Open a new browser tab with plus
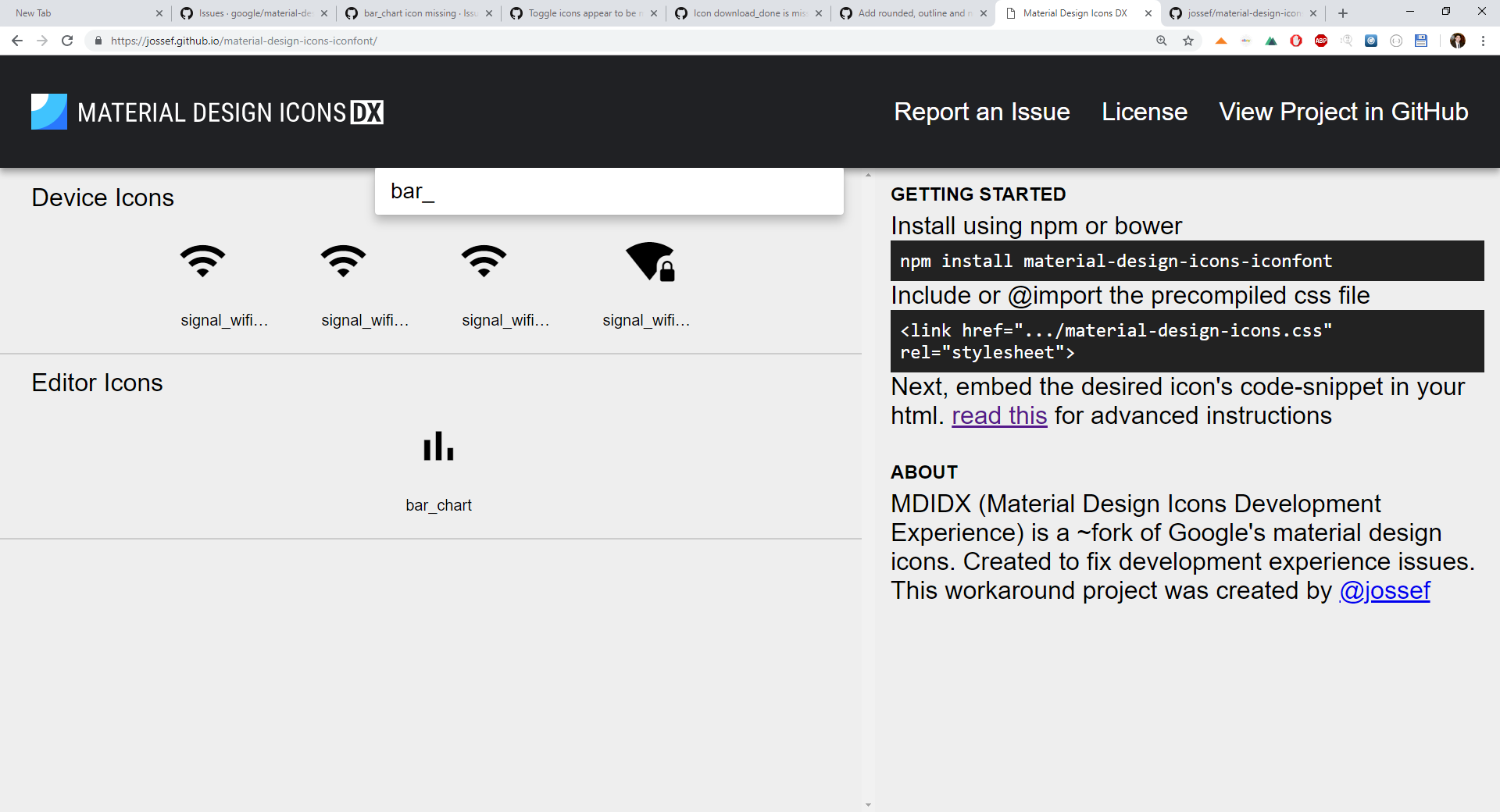The width and height of the screenshot is (1500, 812). 1343,13
